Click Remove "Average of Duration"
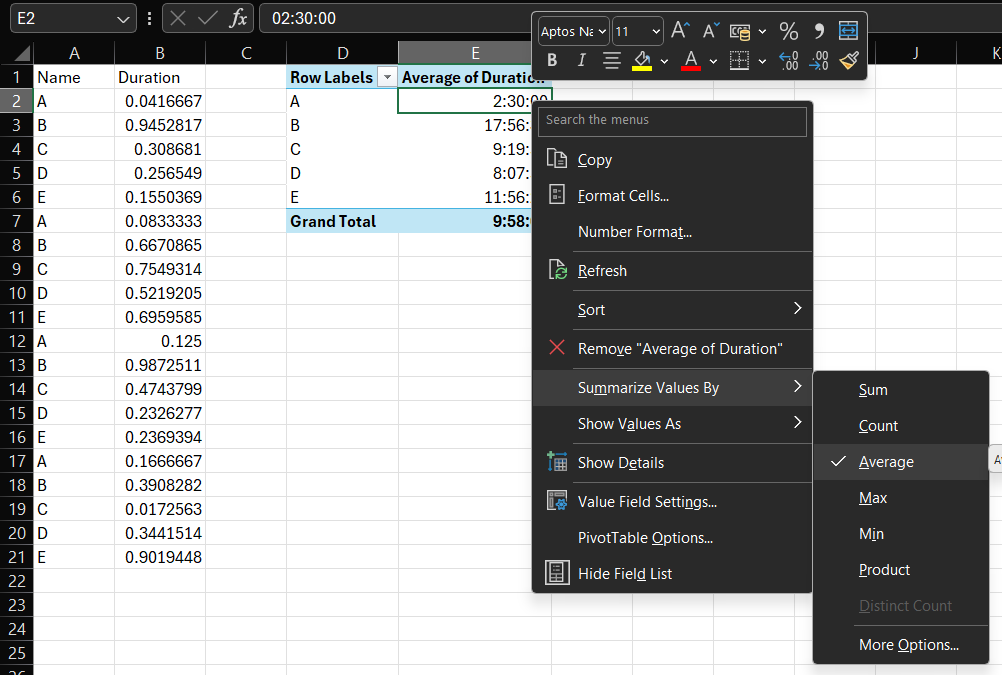1002x675 pixels. (672, 349)
